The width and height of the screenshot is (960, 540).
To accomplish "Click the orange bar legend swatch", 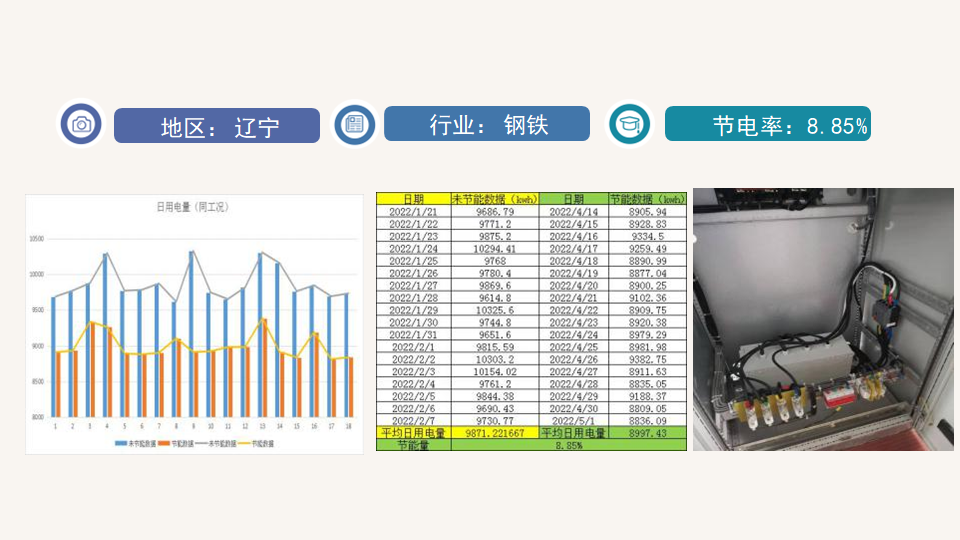I will click(x=163, y=443).
